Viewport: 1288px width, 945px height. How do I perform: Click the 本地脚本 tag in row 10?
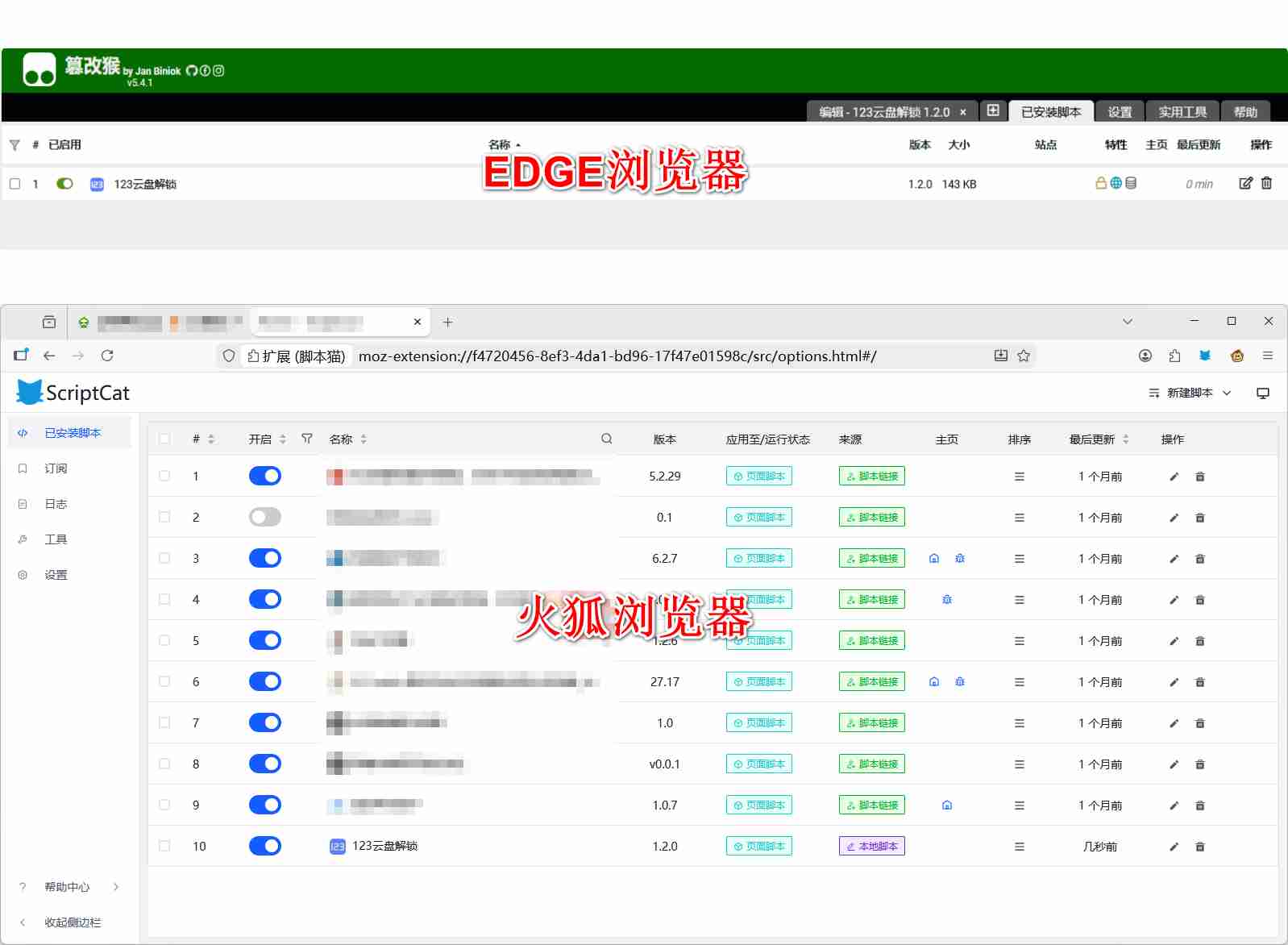coord(872,846)
